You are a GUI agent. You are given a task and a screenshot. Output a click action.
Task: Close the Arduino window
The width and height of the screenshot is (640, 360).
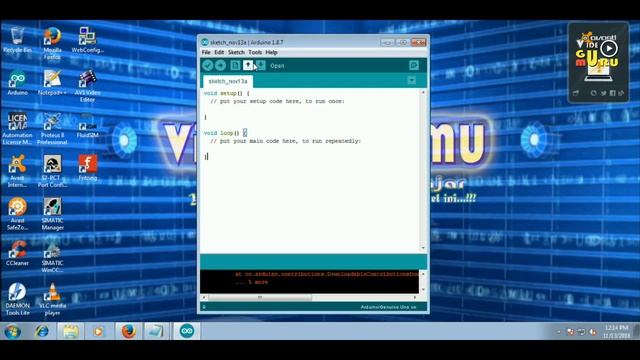point(418,42)
